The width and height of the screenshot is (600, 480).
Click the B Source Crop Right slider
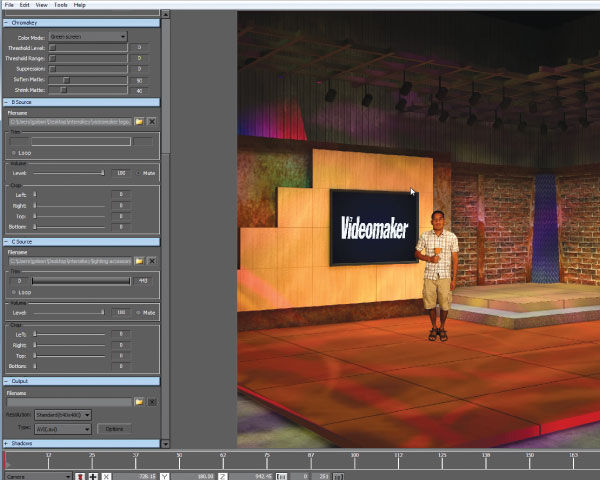[x=69, y=206]
